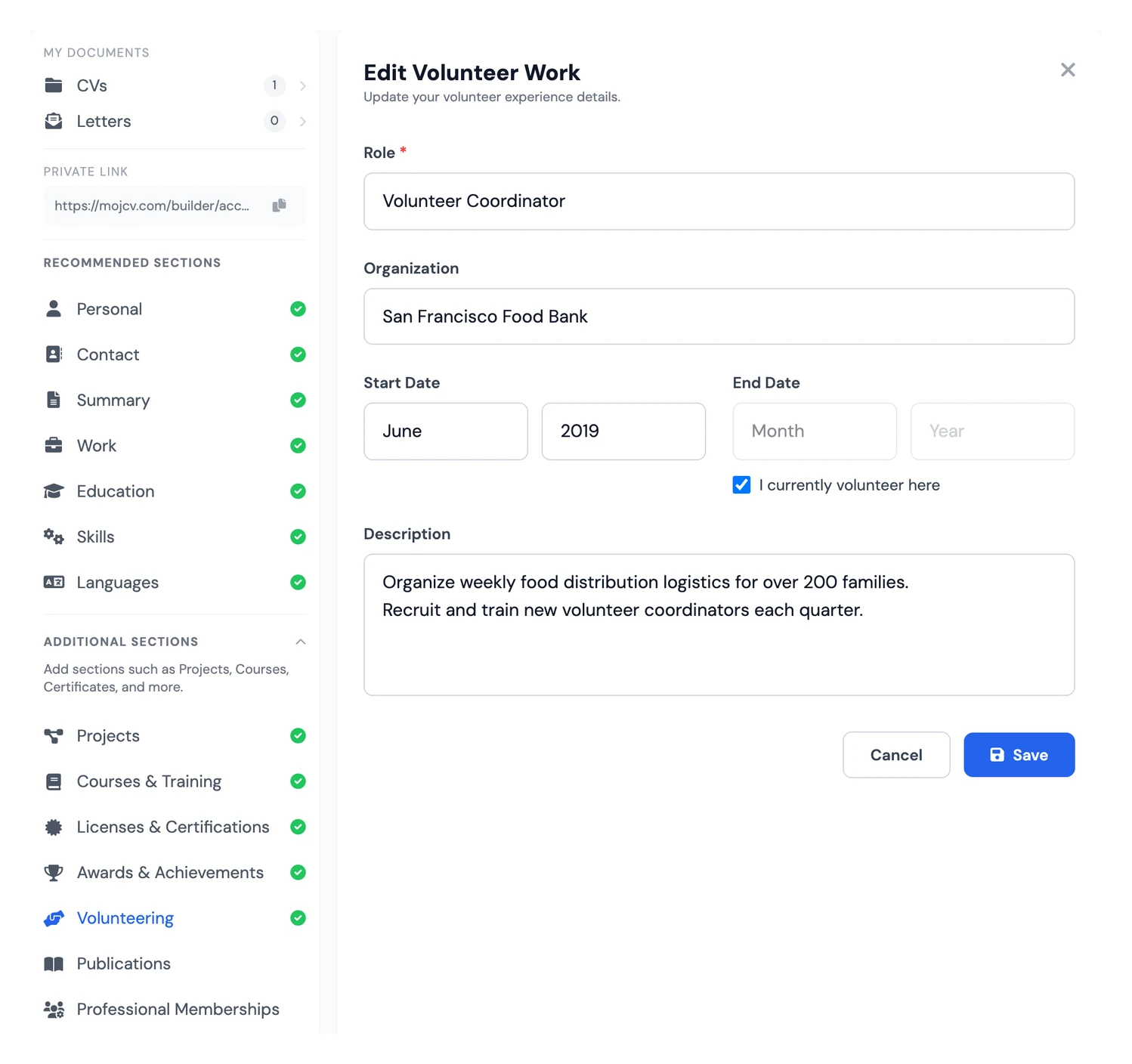The image size is (1132, 1064).
Task: Open the Start Date year dropdown showing 2019
Action: (623, 431)
